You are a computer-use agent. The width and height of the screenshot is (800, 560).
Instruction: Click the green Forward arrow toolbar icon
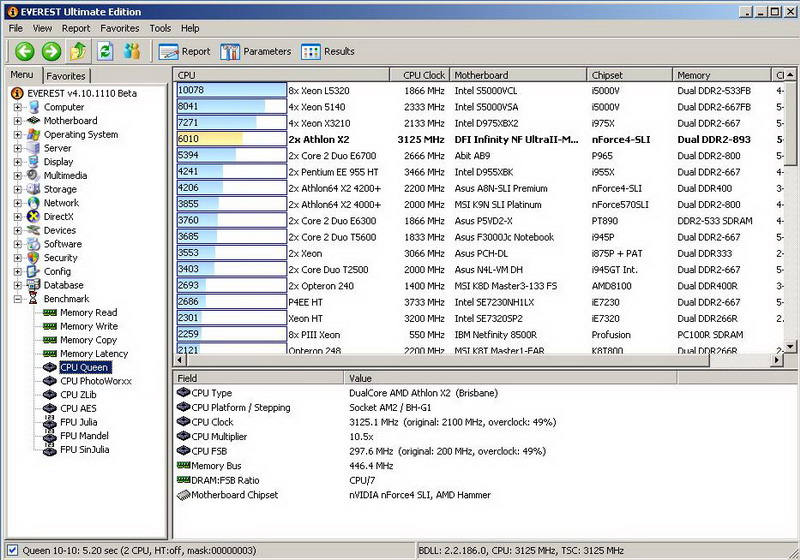point(52,51)
